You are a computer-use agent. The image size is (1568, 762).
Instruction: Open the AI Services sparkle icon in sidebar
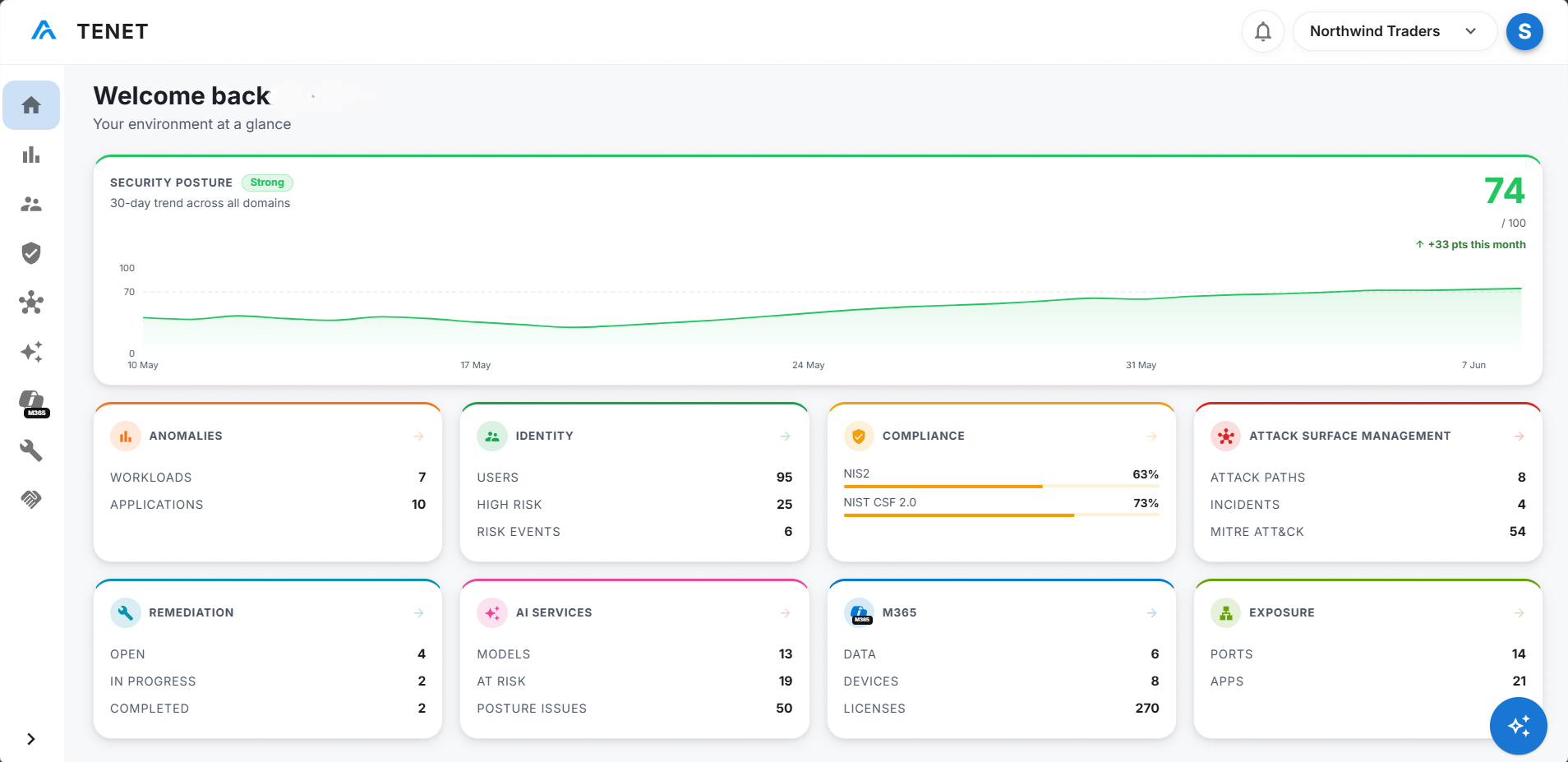point(31,352)
